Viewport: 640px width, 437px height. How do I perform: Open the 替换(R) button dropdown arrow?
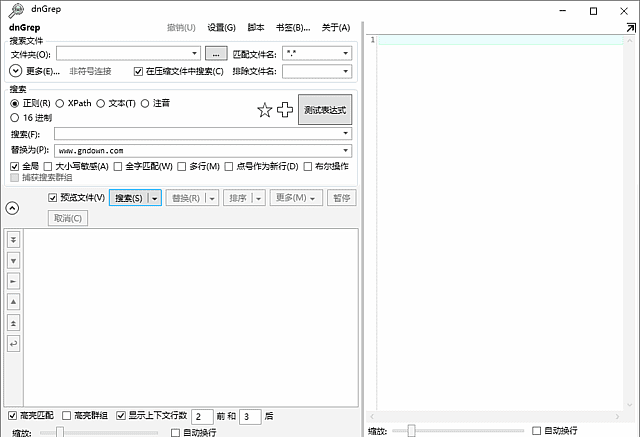pyautogui.click(x=212, y=198)
